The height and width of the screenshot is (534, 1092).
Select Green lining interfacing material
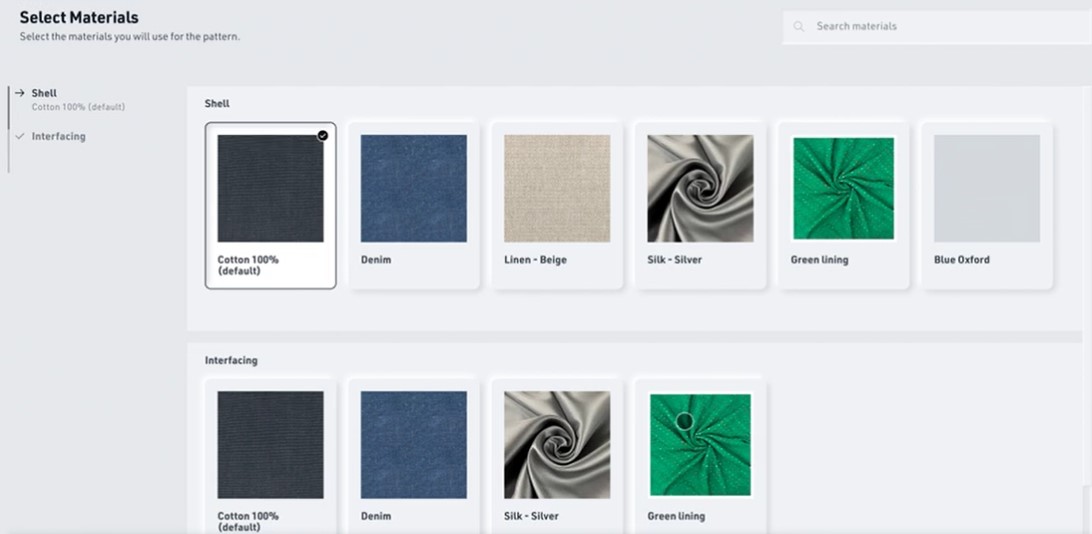point(700,445)
